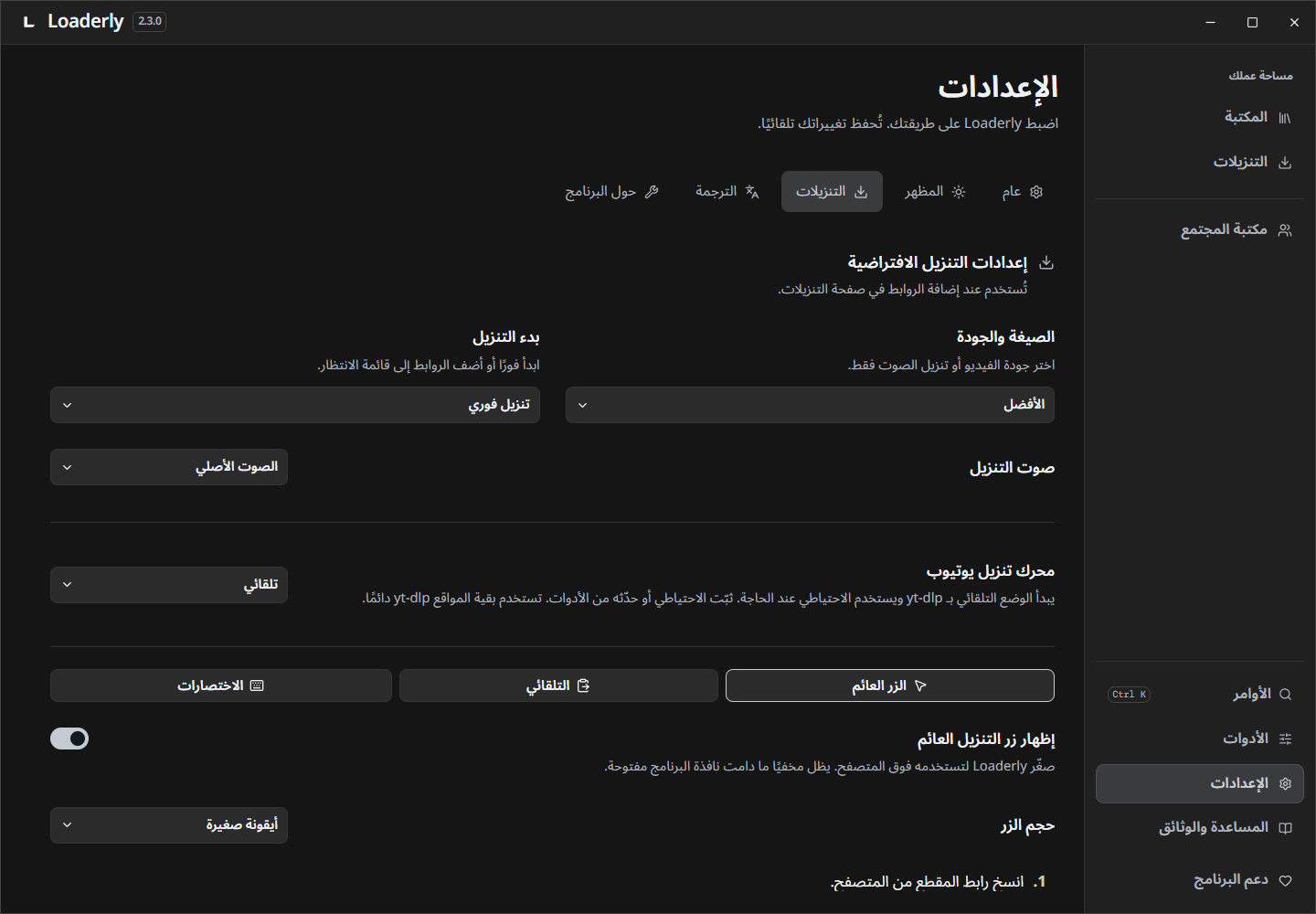
Task: Open the تنزيل فوري start dropdown
Action: [x=294, y=405]
